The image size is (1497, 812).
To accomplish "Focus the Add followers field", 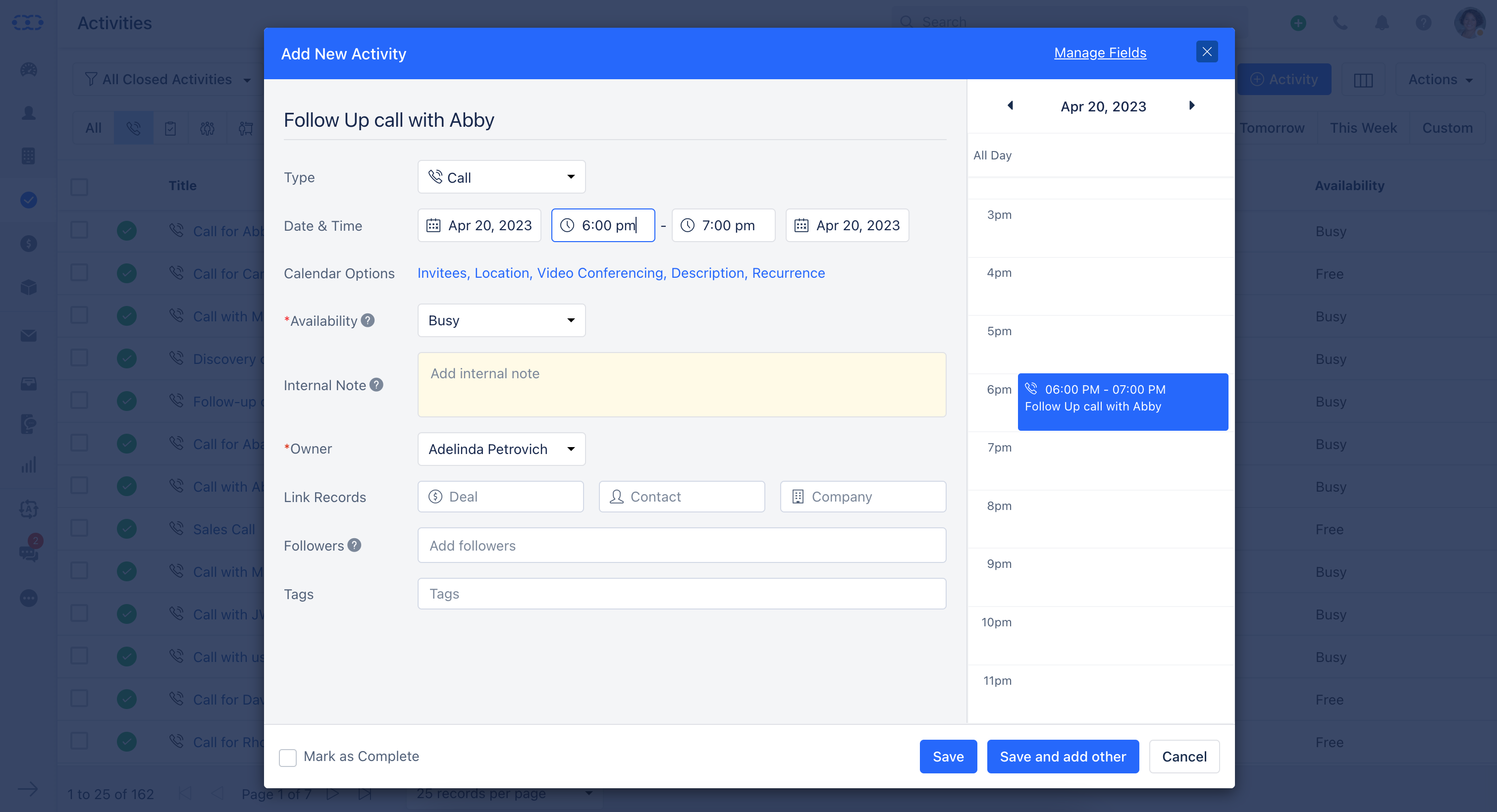I will pos(681,546).
